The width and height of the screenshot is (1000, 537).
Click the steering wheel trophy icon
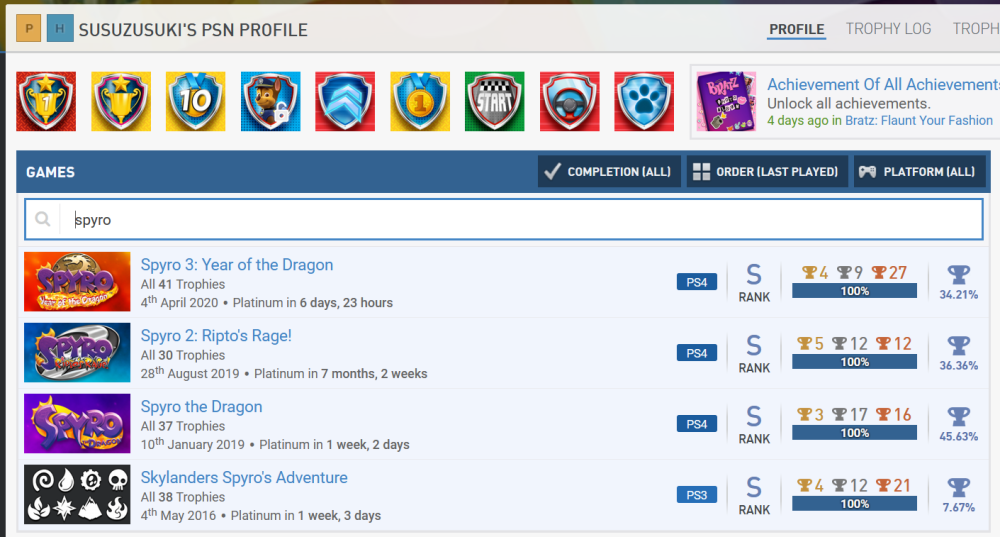point(570,101)
